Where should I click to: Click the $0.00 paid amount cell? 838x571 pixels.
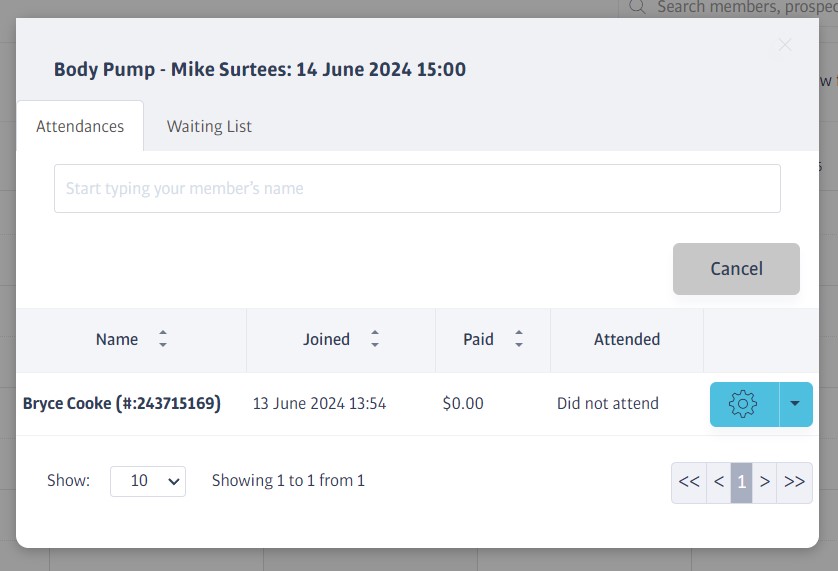463,403
